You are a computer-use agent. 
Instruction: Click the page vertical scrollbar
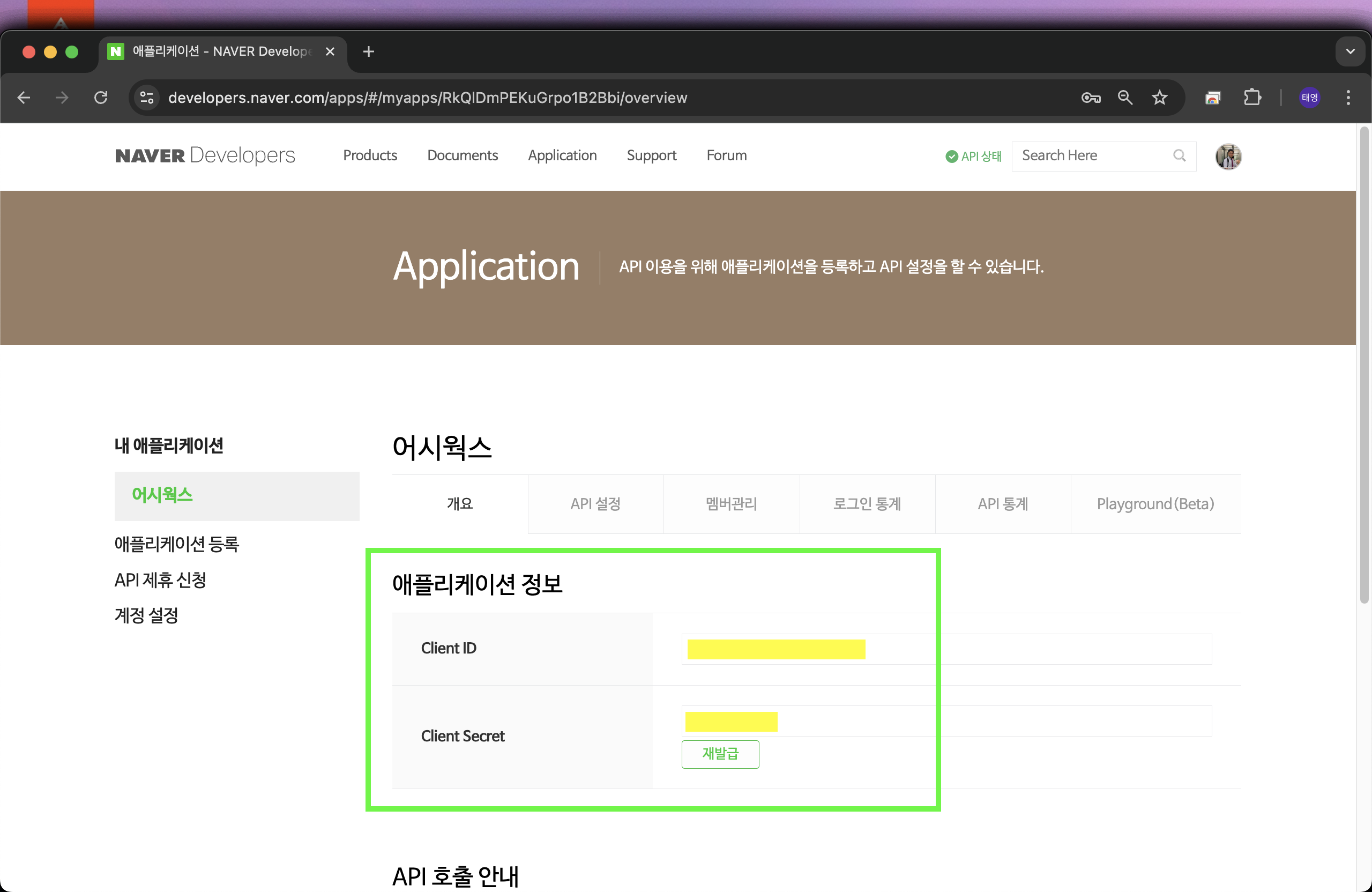(x=1364, y=365)
